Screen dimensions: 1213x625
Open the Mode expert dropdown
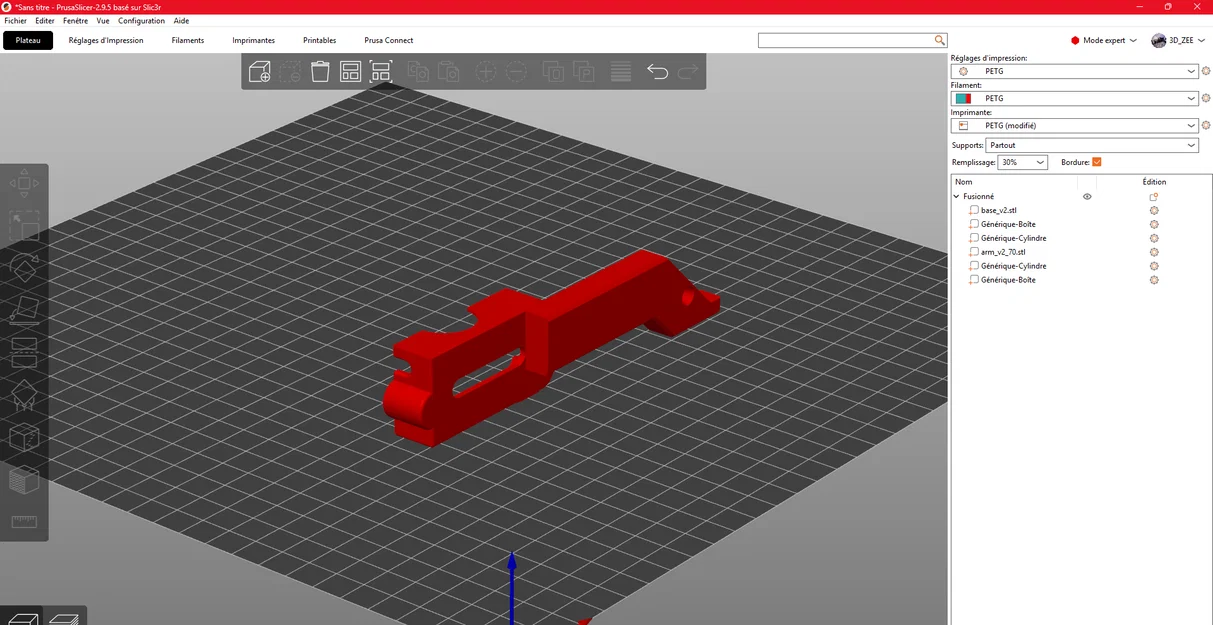1104,40
